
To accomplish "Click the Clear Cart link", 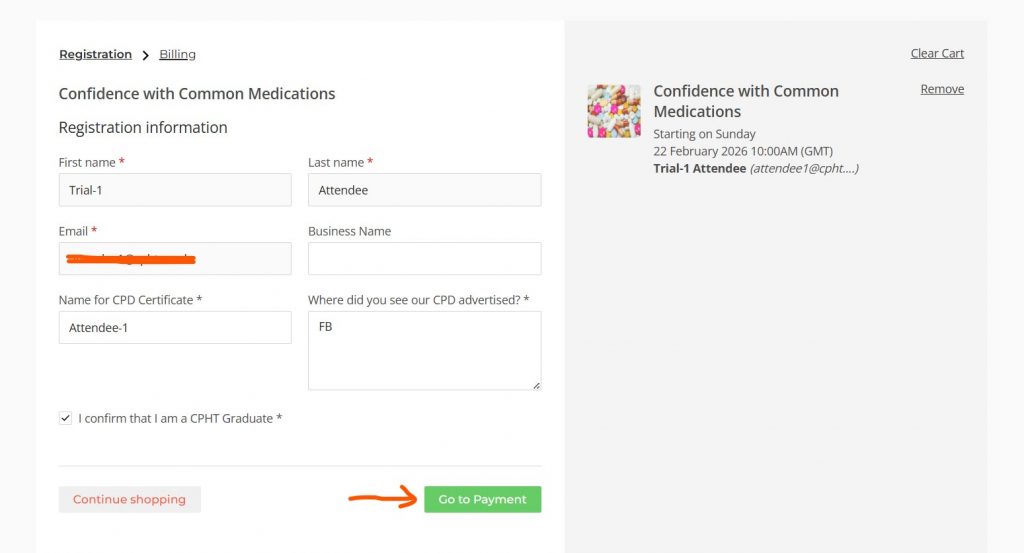I will point(937,53).
